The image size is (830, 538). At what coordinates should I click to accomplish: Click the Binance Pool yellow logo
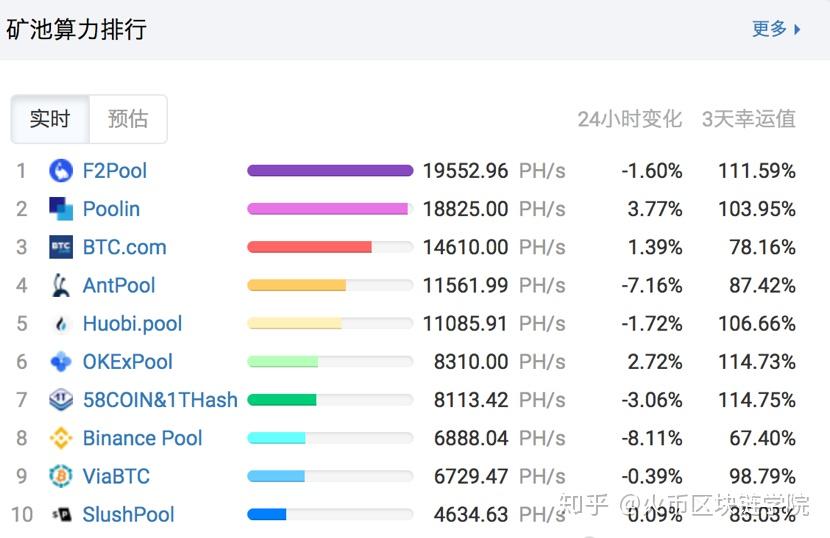pyautogui.click(x=61, y=438)
